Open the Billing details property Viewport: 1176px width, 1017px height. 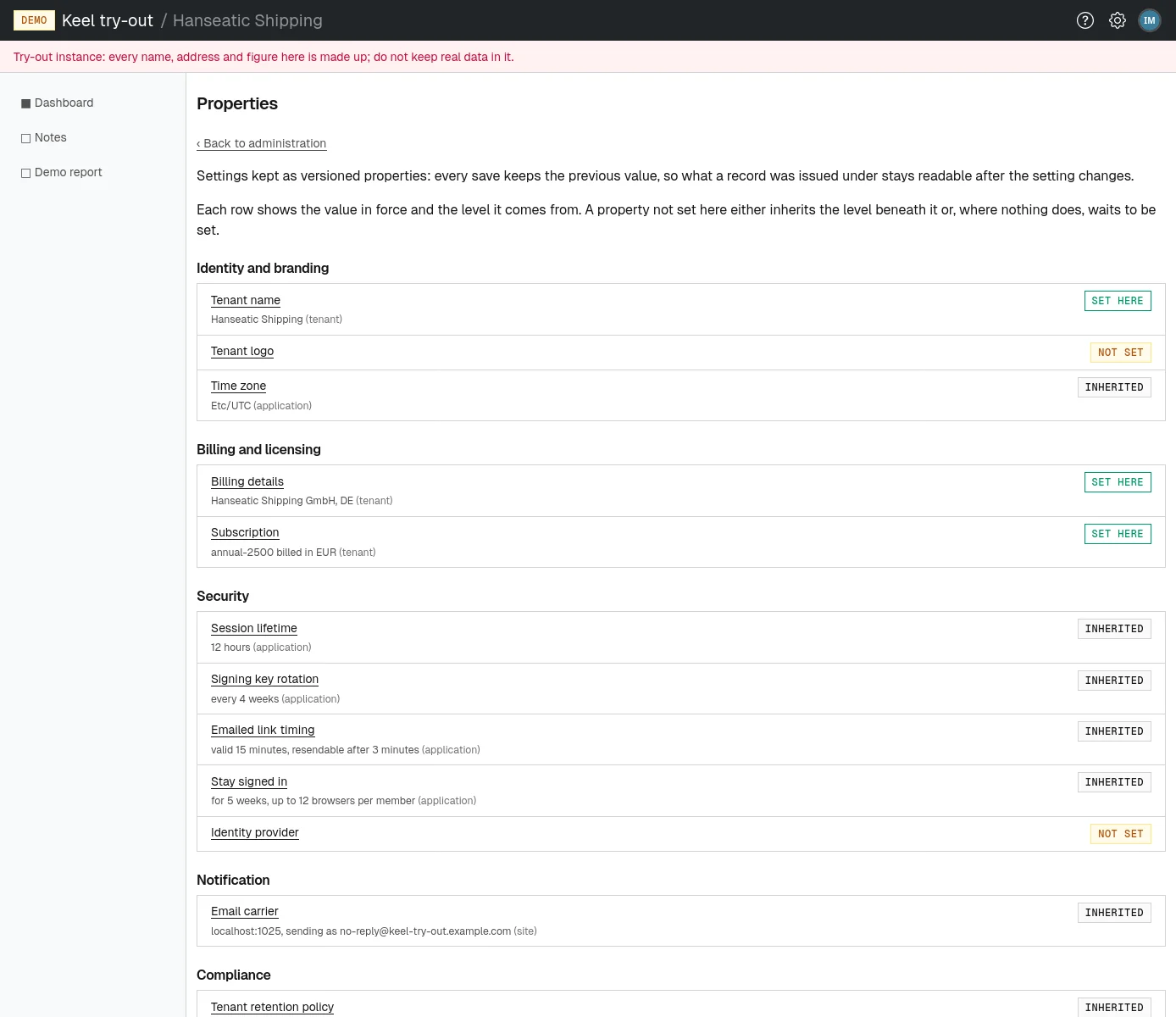pyautogui.click(x=247, y=481)
